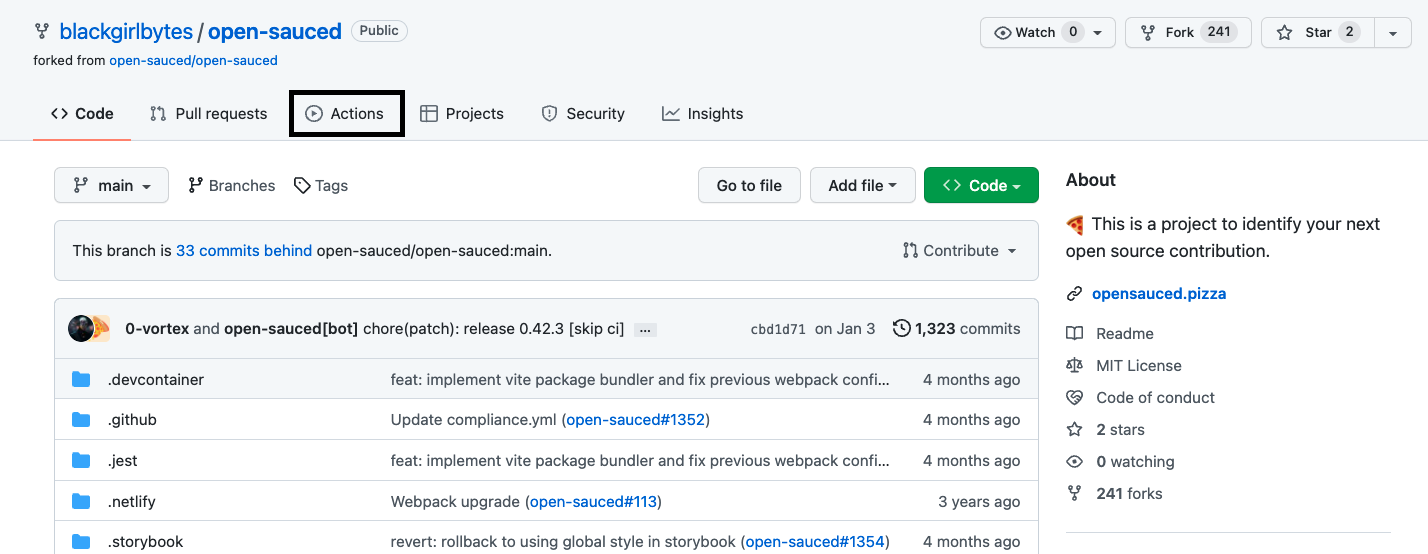
Task: Click the link icon beside opensauced.pizza
Action: tap(1074, 294)
